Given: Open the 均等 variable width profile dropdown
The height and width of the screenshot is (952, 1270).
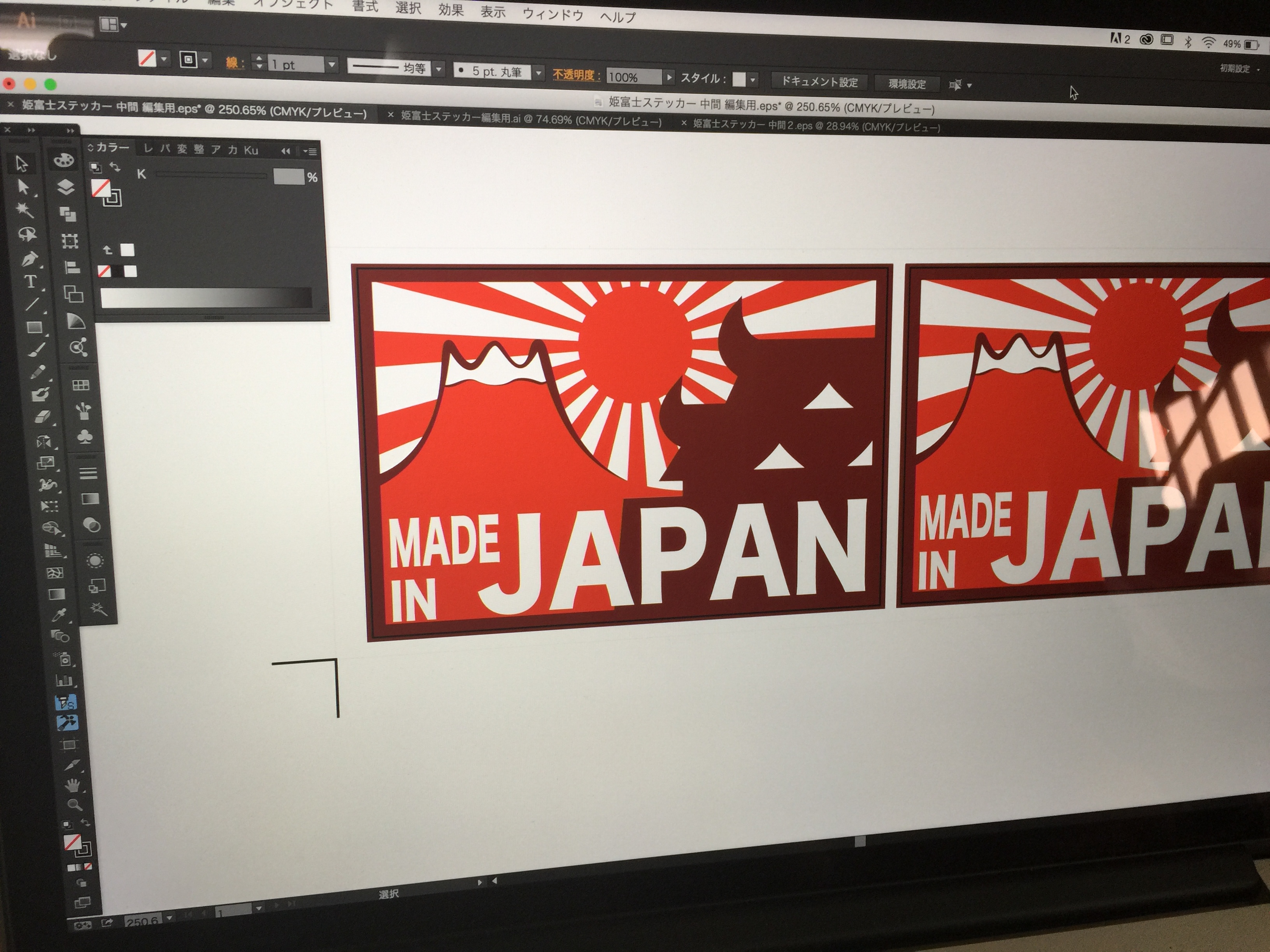Looking at the screenshot, I should (x=439, y=70).
